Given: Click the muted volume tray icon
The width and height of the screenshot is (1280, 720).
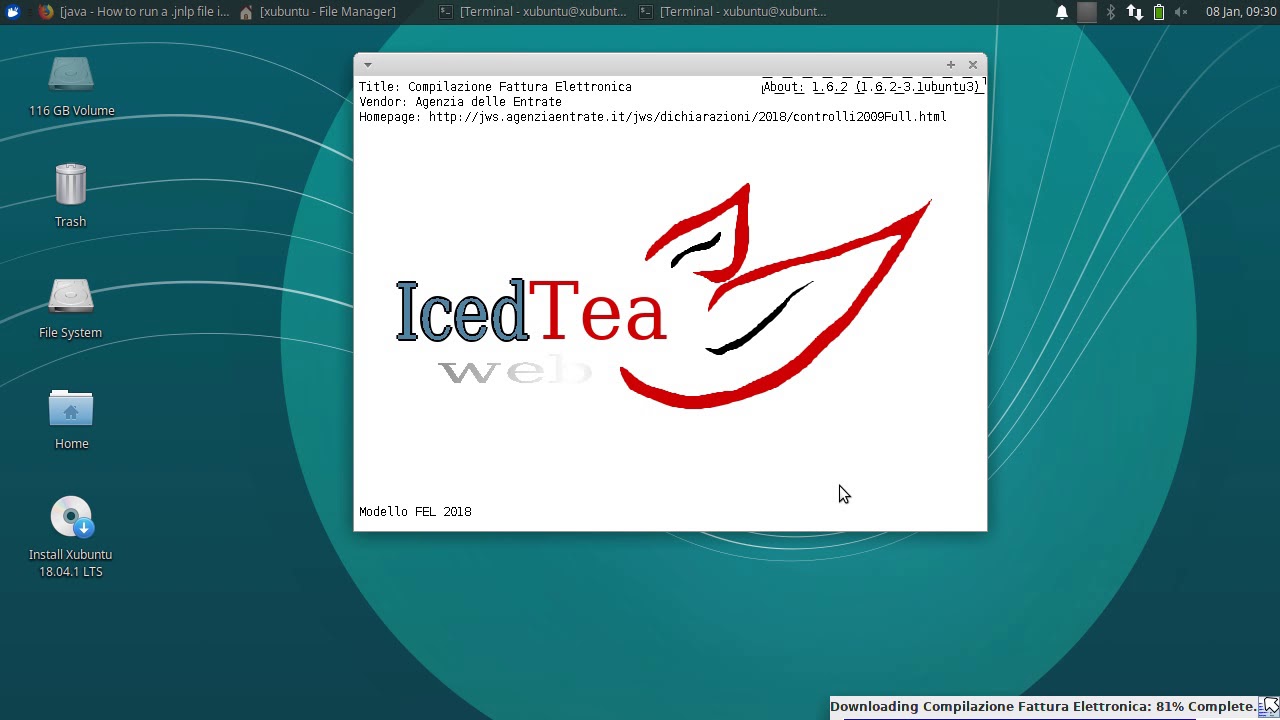Looking at the screenshot, I should tap(1181, 12).
